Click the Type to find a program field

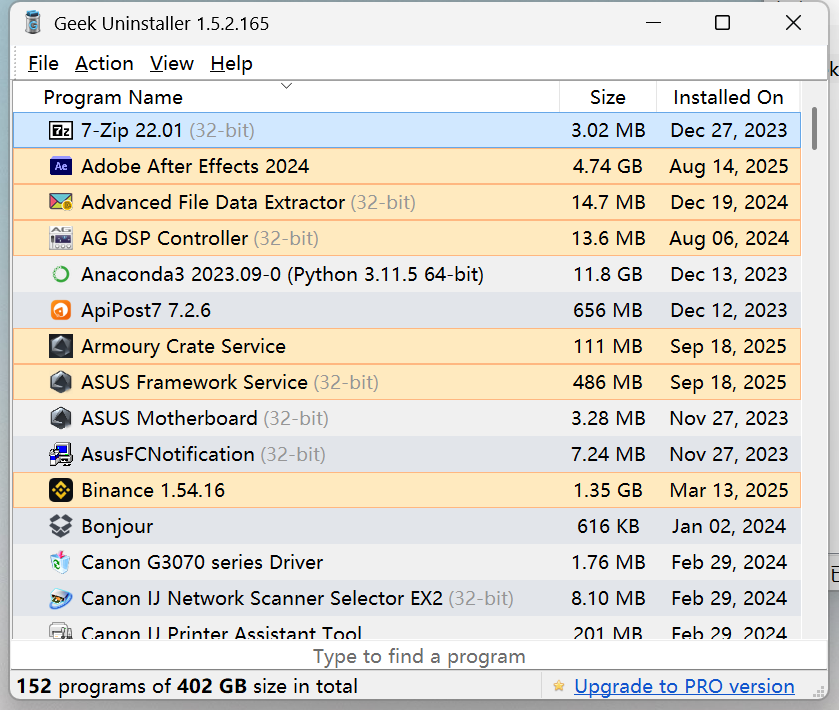[419, 656]
